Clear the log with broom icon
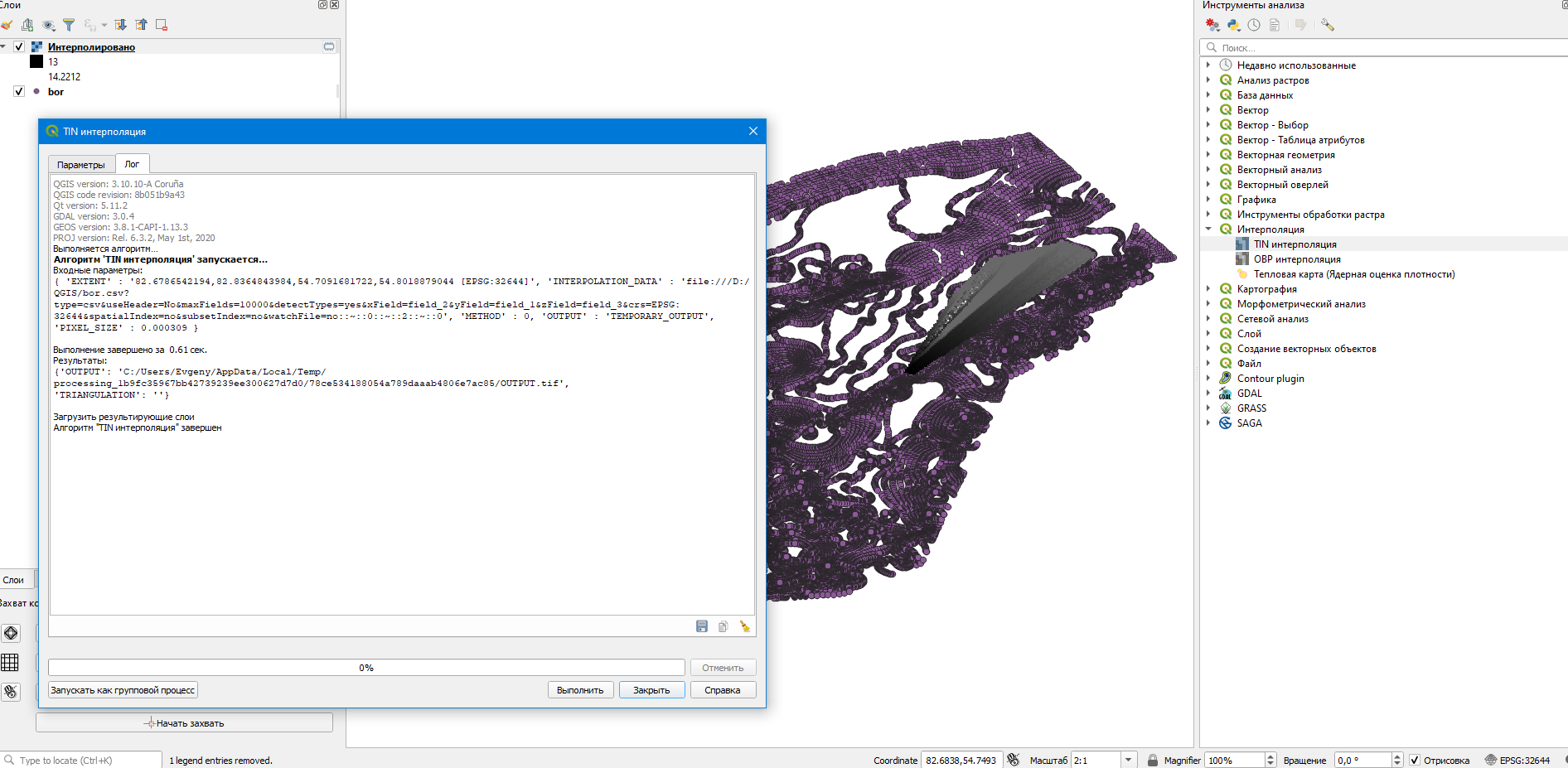Viewport: 1568px width, 768px height. pos(745,626)
